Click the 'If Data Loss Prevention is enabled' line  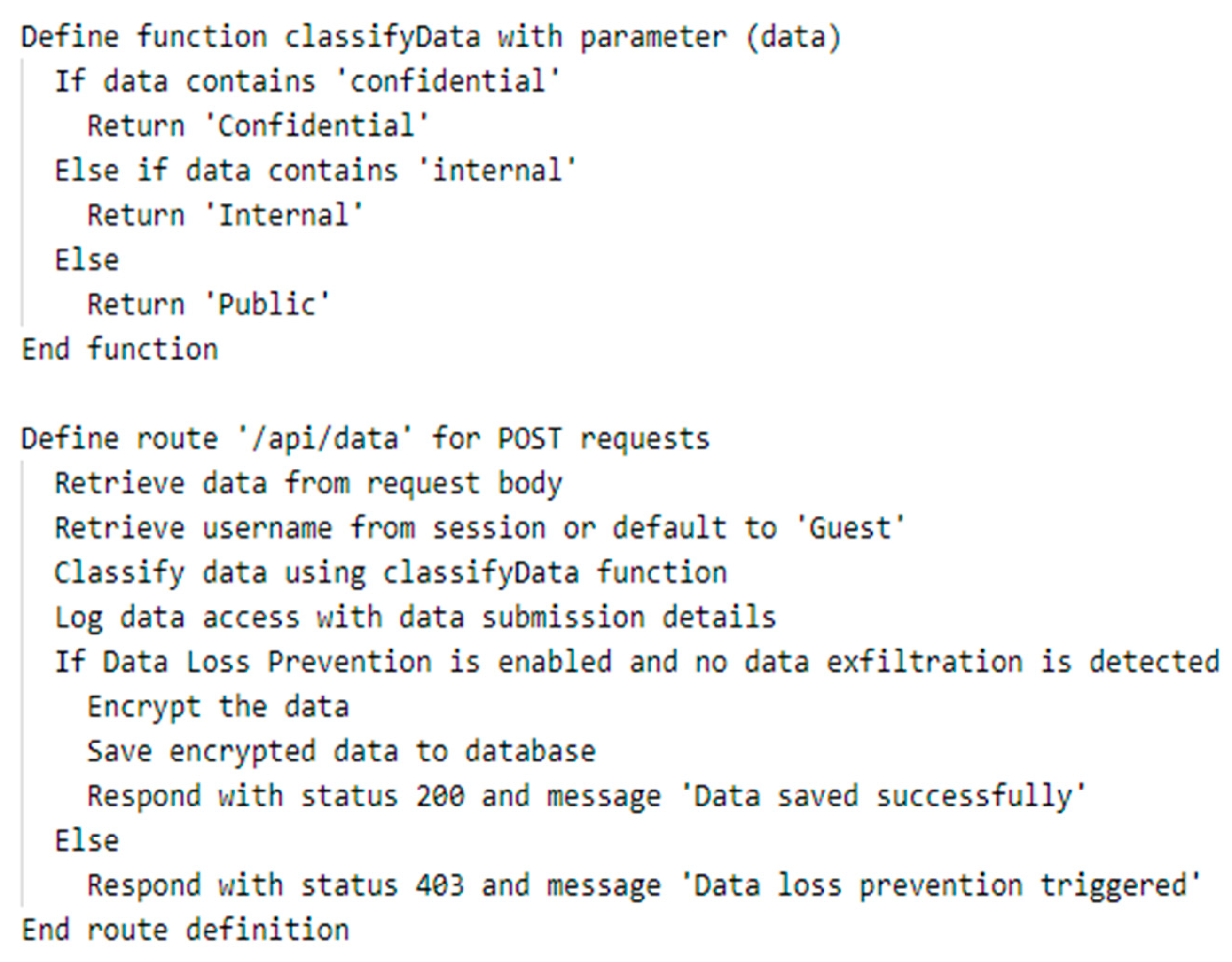click(x=636, y=662)
